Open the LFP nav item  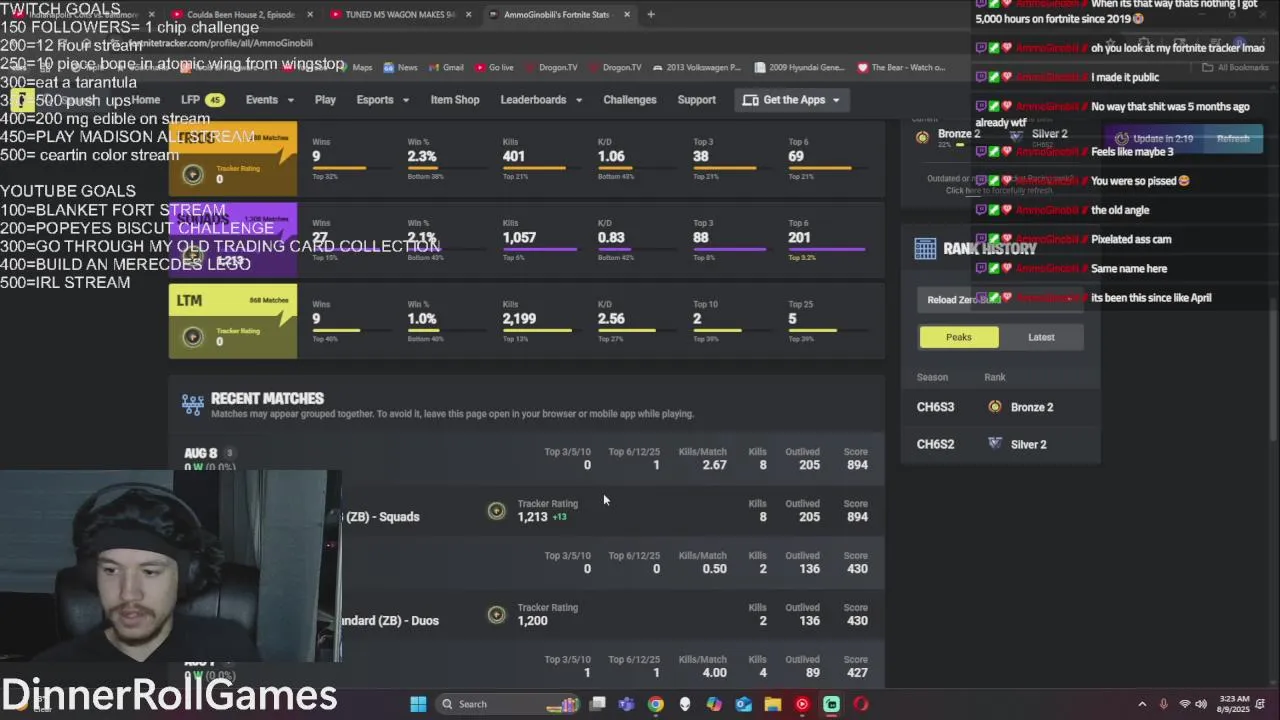(x=201, y=100)
